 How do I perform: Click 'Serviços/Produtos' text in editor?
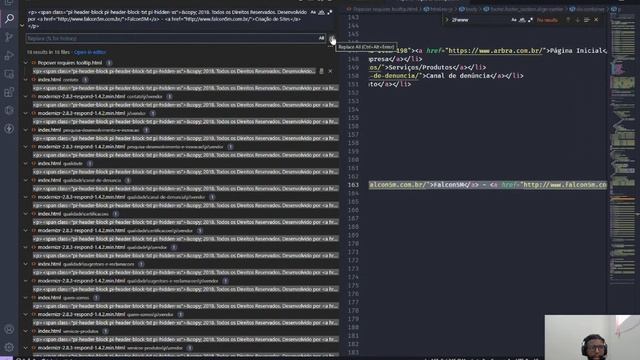tap(421, 67)
